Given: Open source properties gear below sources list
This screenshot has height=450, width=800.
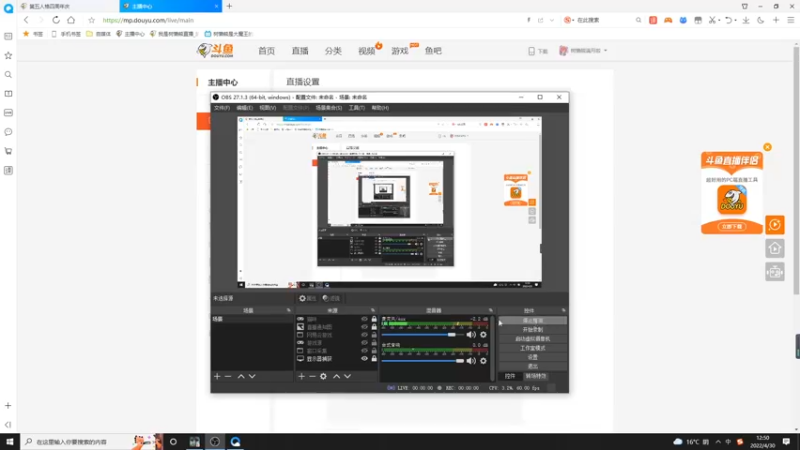Looking at the screenshot, I should click(x=323, y=376).
